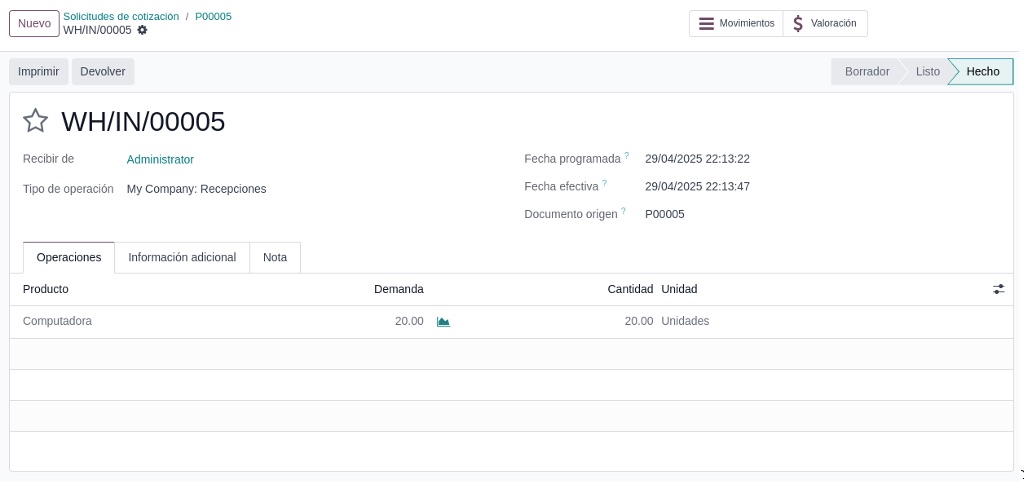Switch to Información adicional tab
The width and height of the screenshot is (1024, 482).
[182, 257]
